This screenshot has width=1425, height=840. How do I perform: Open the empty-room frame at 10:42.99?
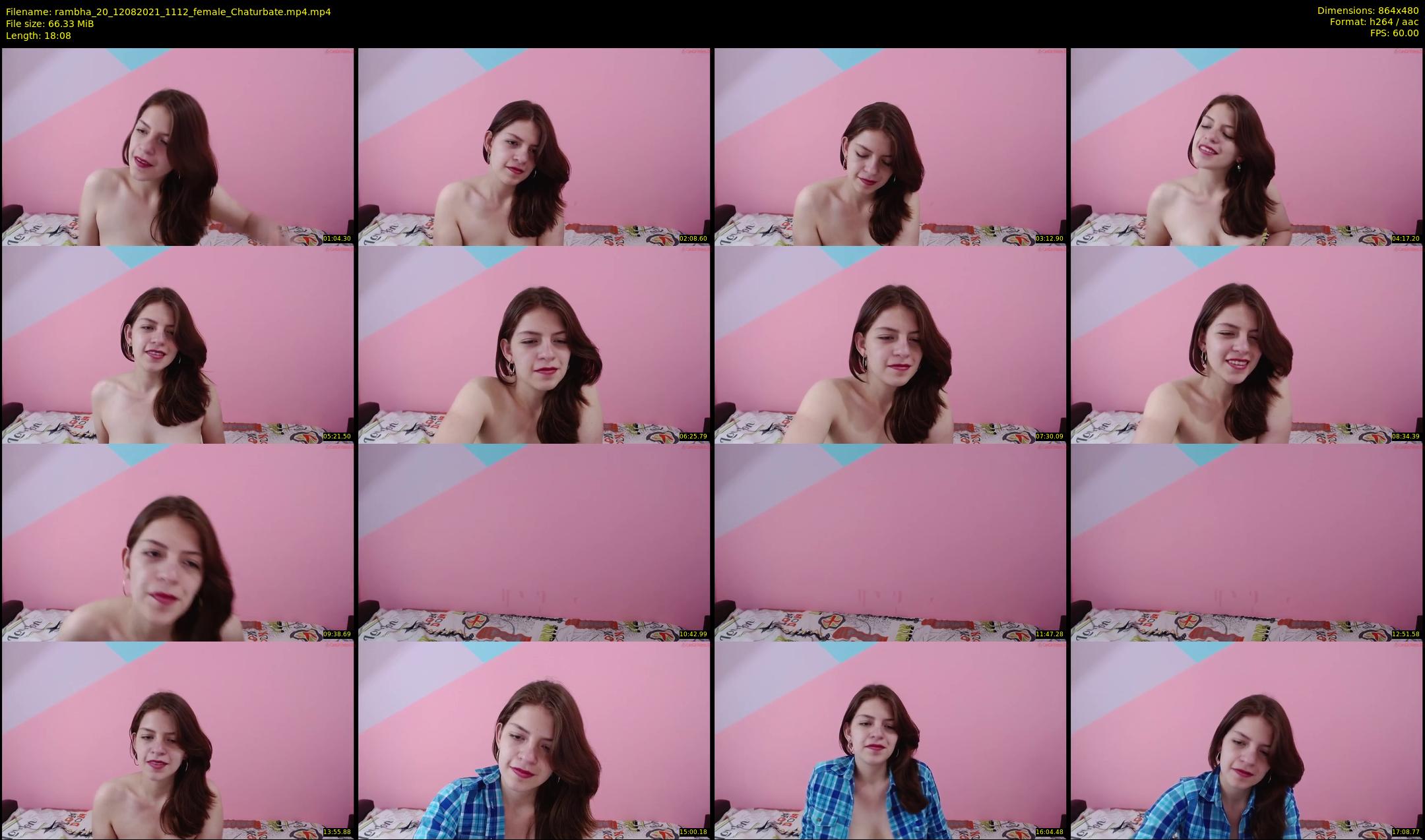point(534,542)
